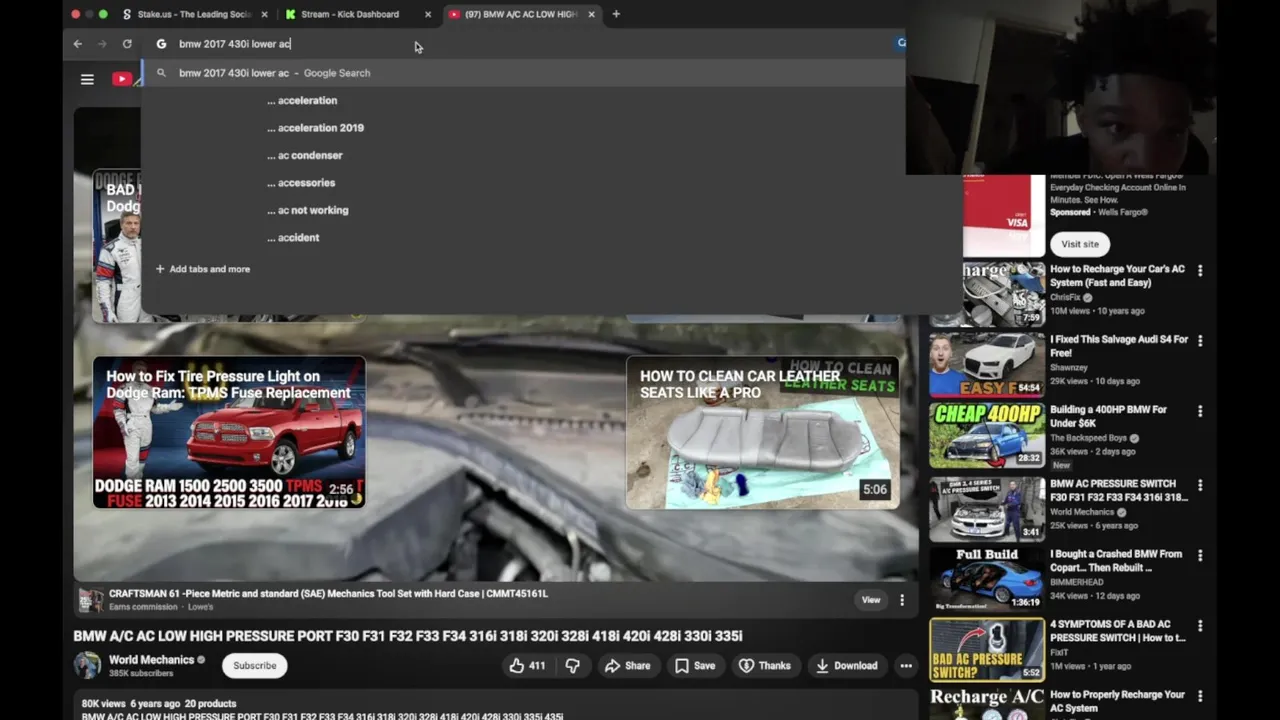
Task: Open the Craftsman ad options menu
Action: (902, 600)
